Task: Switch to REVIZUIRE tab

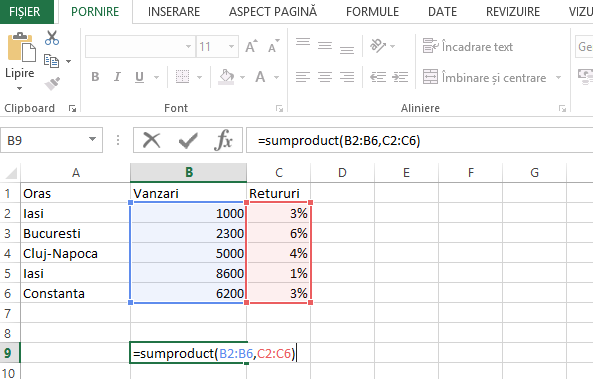Action: (513, 12)
